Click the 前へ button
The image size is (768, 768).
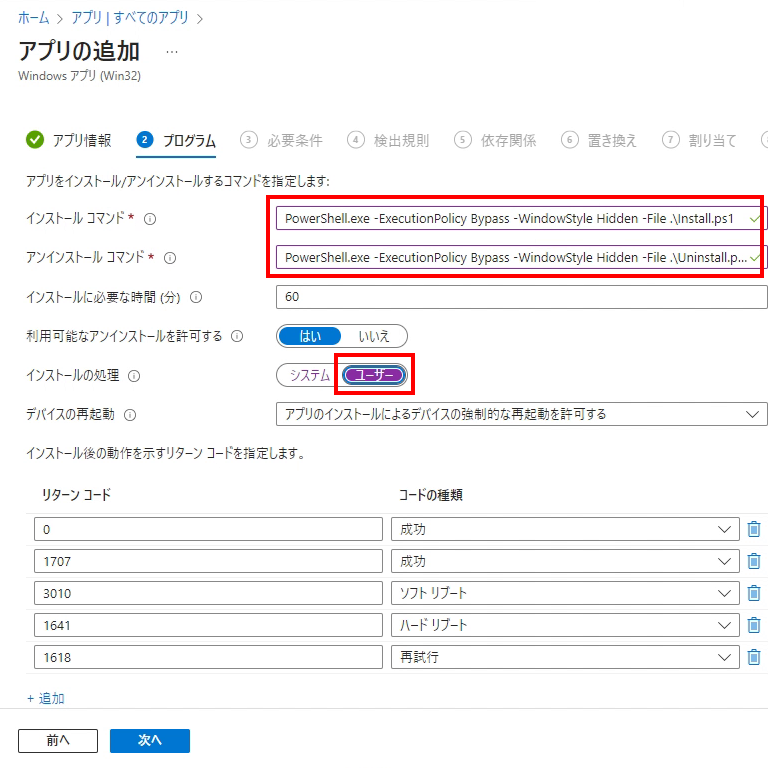click(58, 741)
